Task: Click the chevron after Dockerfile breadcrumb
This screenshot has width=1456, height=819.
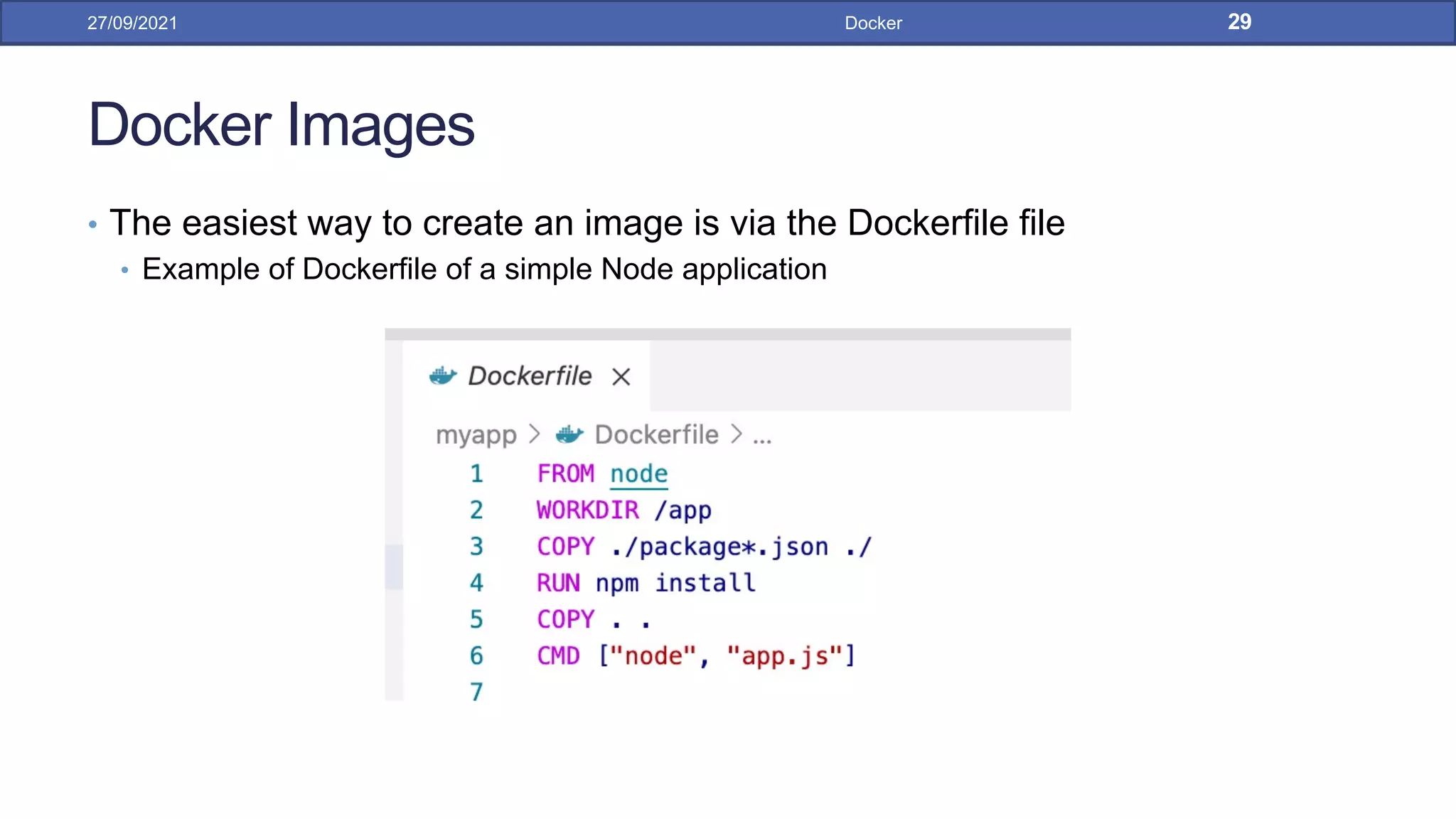Action: tap(737, 434)
